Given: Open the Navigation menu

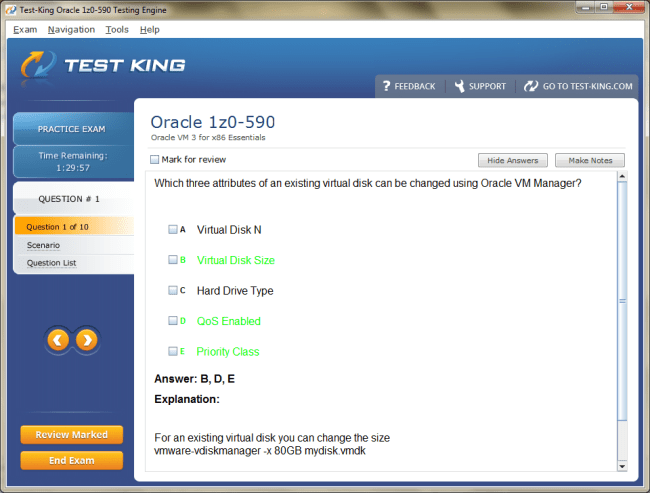Looking at the screenshot, I should click(x=71, y=29).
